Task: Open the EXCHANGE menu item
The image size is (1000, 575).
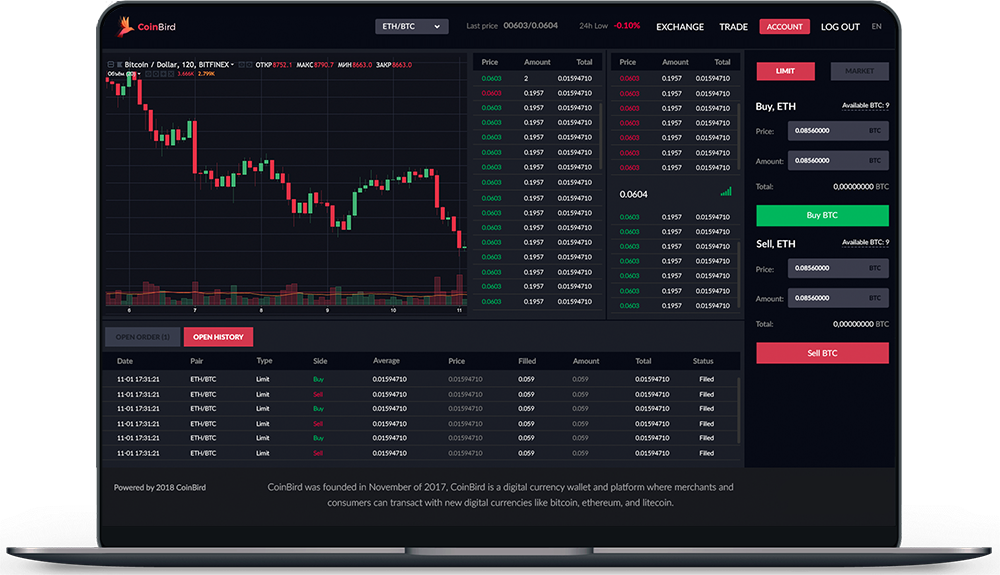Action: (x=680, y=27)
